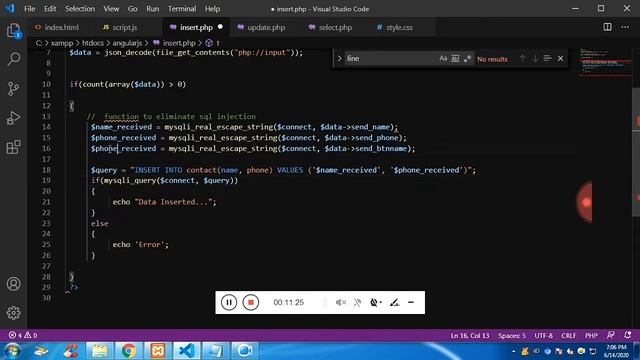
Task: Click 'Ln 16, Col 13' status entry
Action: (x=470, y=336)
